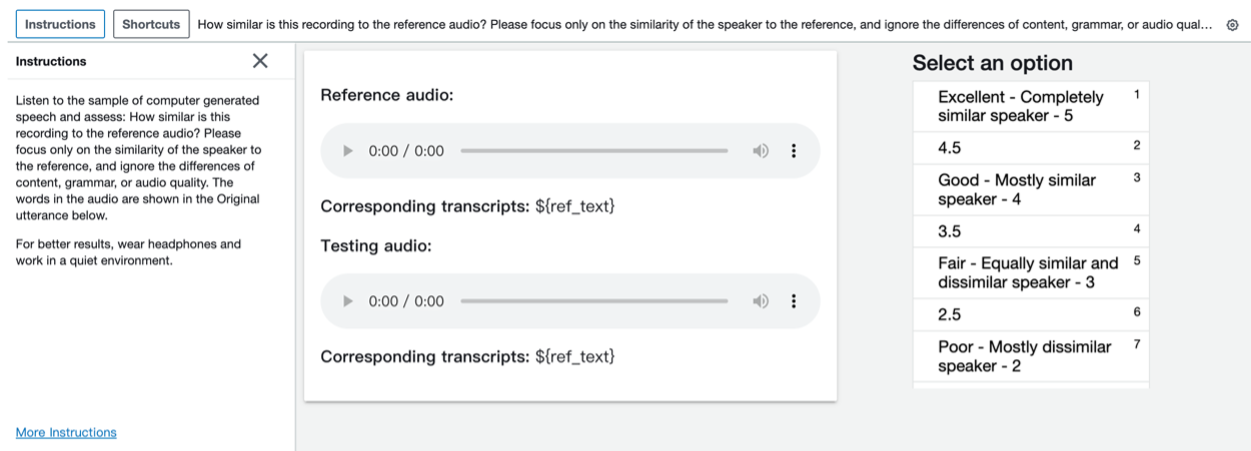Open the Shortcuts button
The width and height of the screenshot is (1251, 451).
click(151, 24)
